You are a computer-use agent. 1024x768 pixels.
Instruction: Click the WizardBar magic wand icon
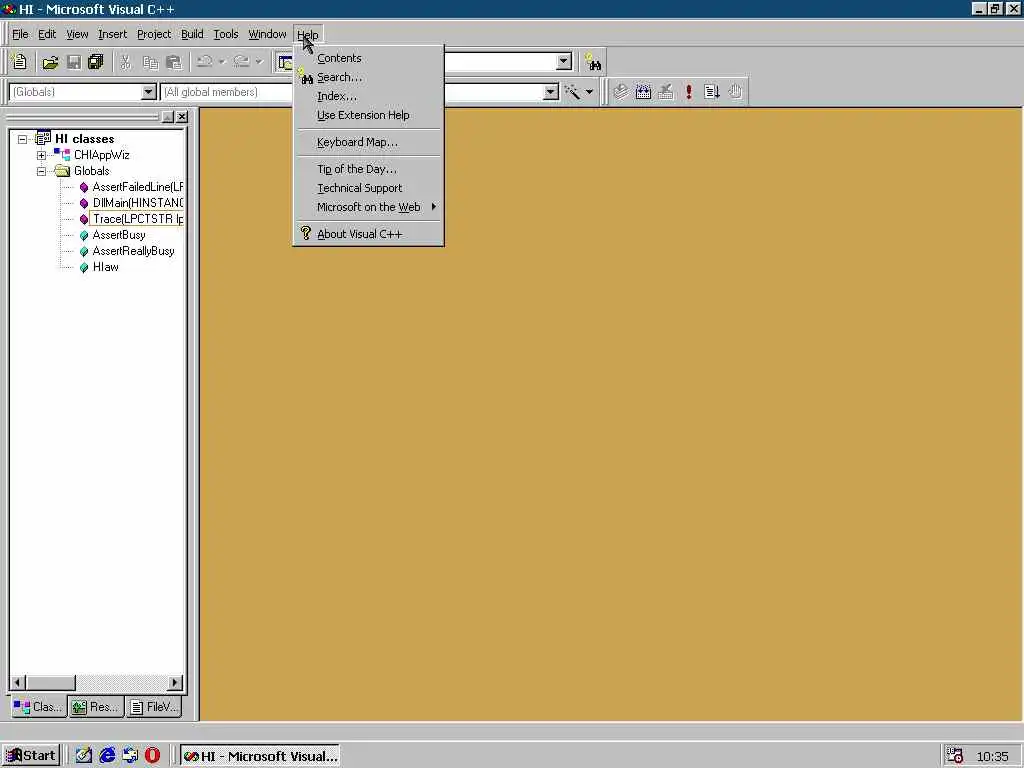[572, 92]
